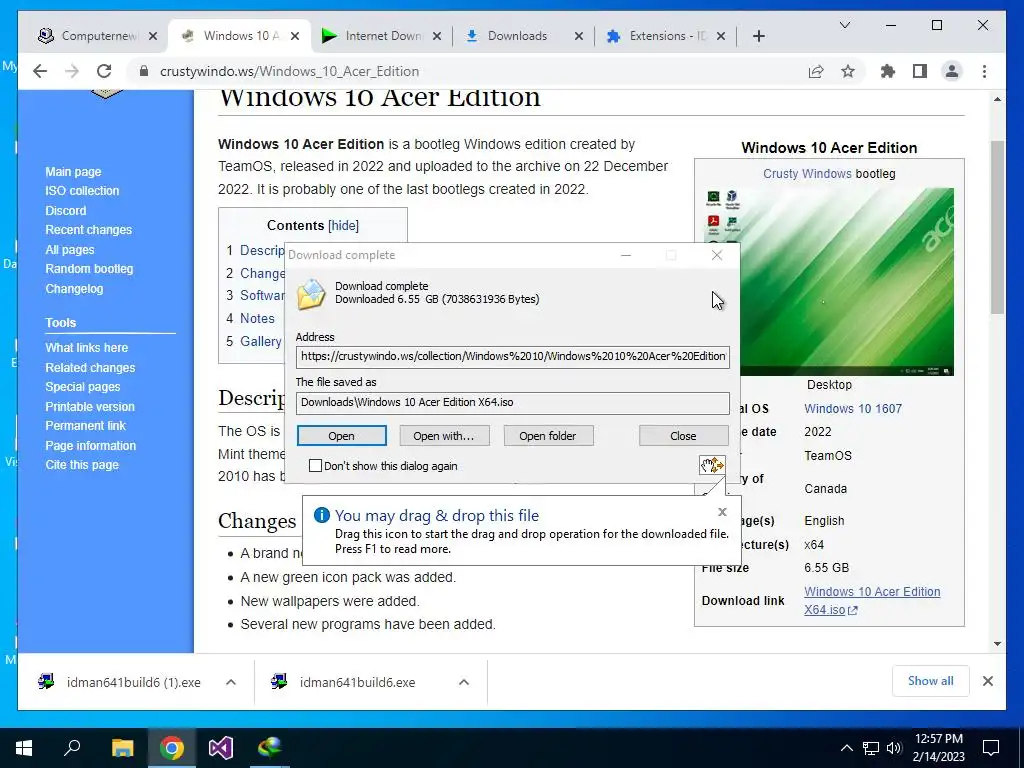The width and height of the screenshot is (1024, 768).
Task: Check Don't show this dialog again
Action: (x=315, y=466)
